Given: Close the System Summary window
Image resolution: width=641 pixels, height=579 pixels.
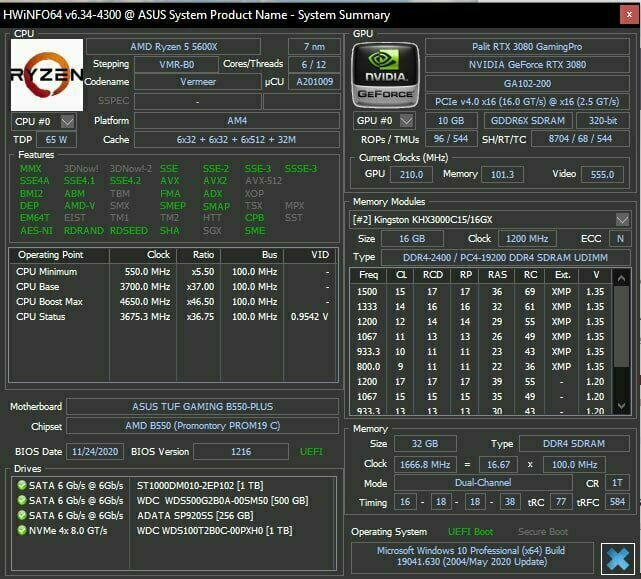Looking at the screenshot, I should 629,15.
